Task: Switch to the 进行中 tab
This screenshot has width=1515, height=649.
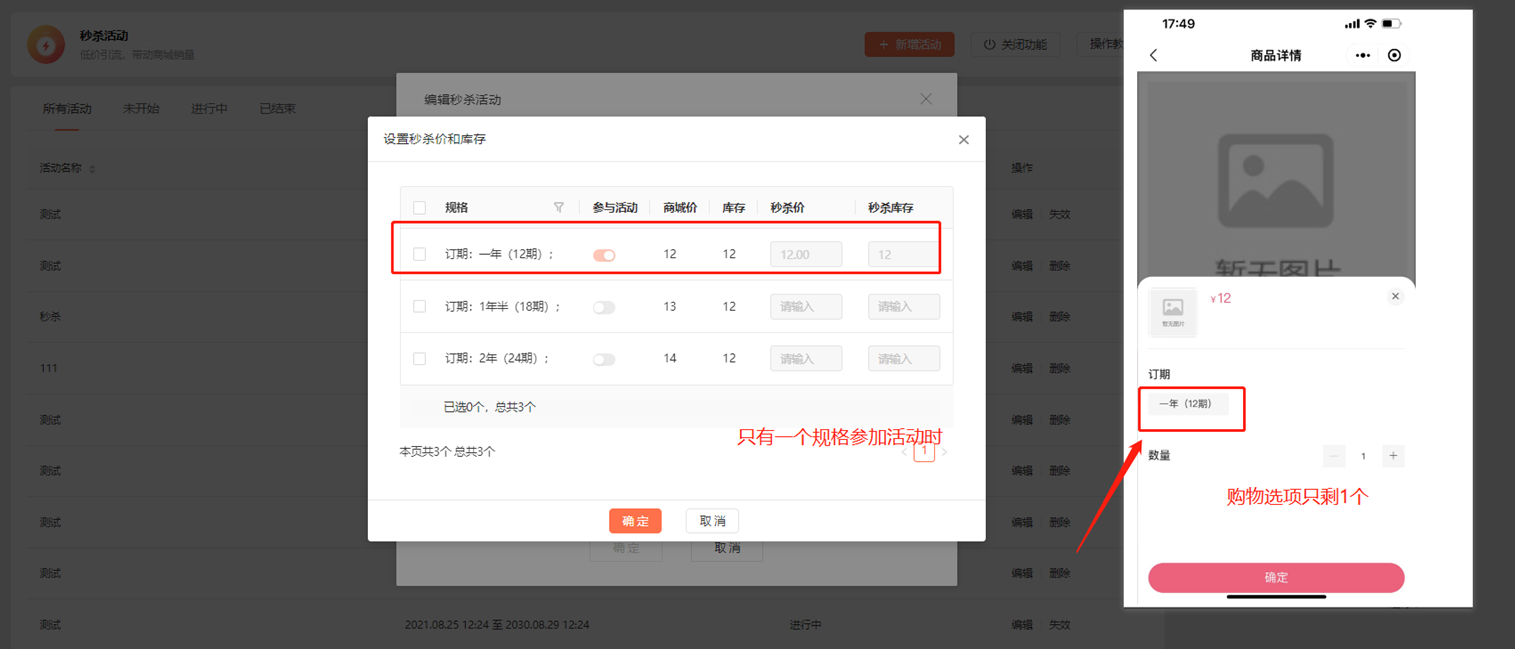Action: click(209, 109)
